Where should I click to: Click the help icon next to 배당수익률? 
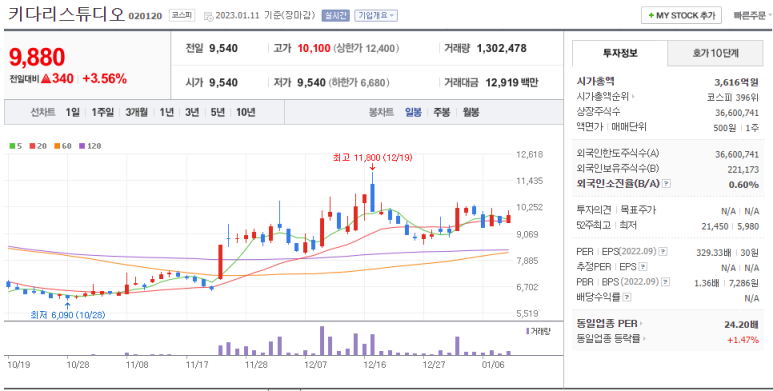[627, 297]
